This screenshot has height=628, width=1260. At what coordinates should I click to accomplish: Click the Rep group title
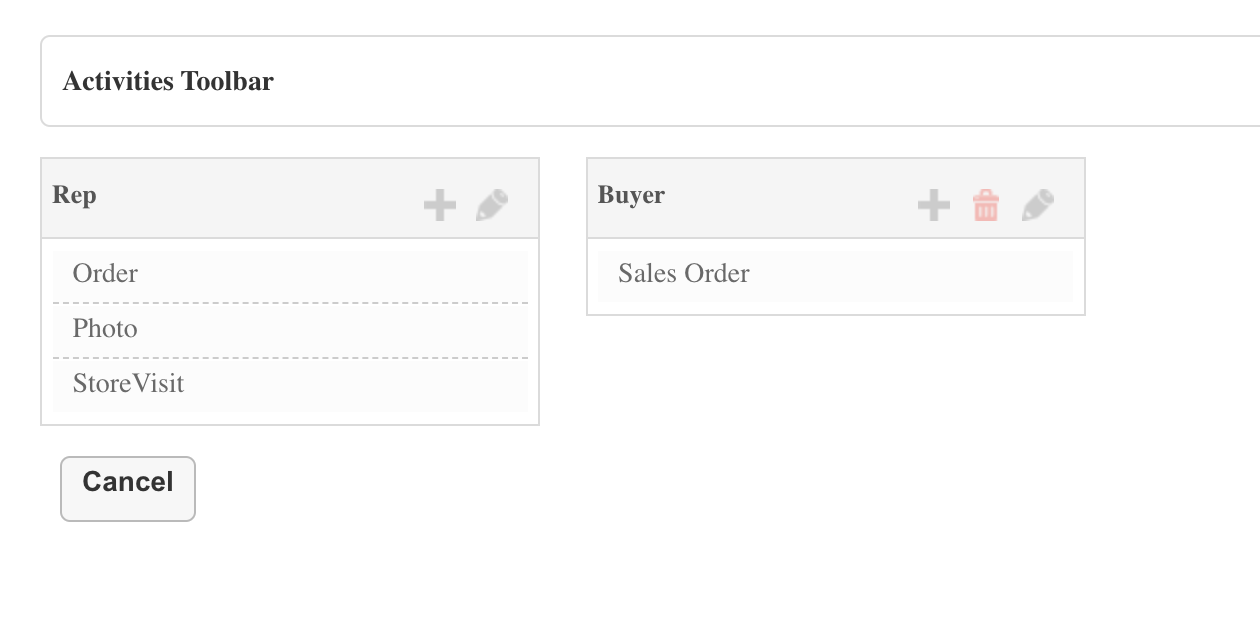point(75,195)
